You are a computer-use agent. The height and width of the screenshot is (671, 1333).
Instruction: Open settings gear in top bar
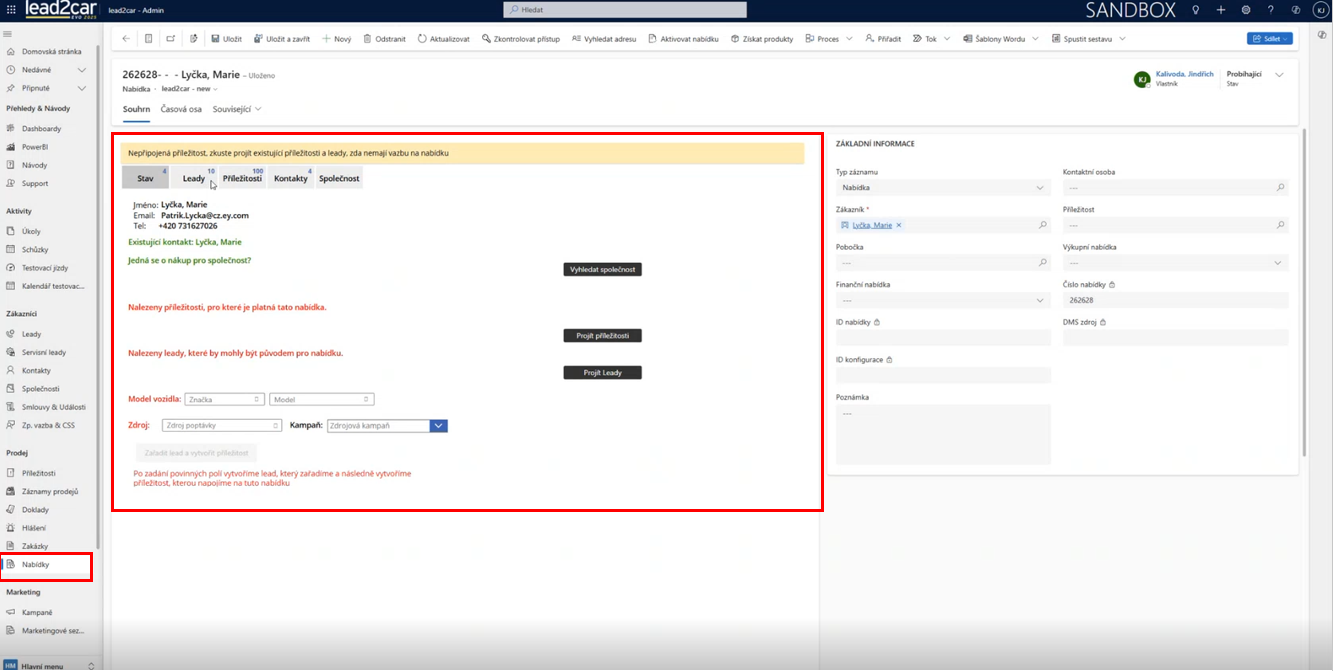click(x=1246, y=10)
